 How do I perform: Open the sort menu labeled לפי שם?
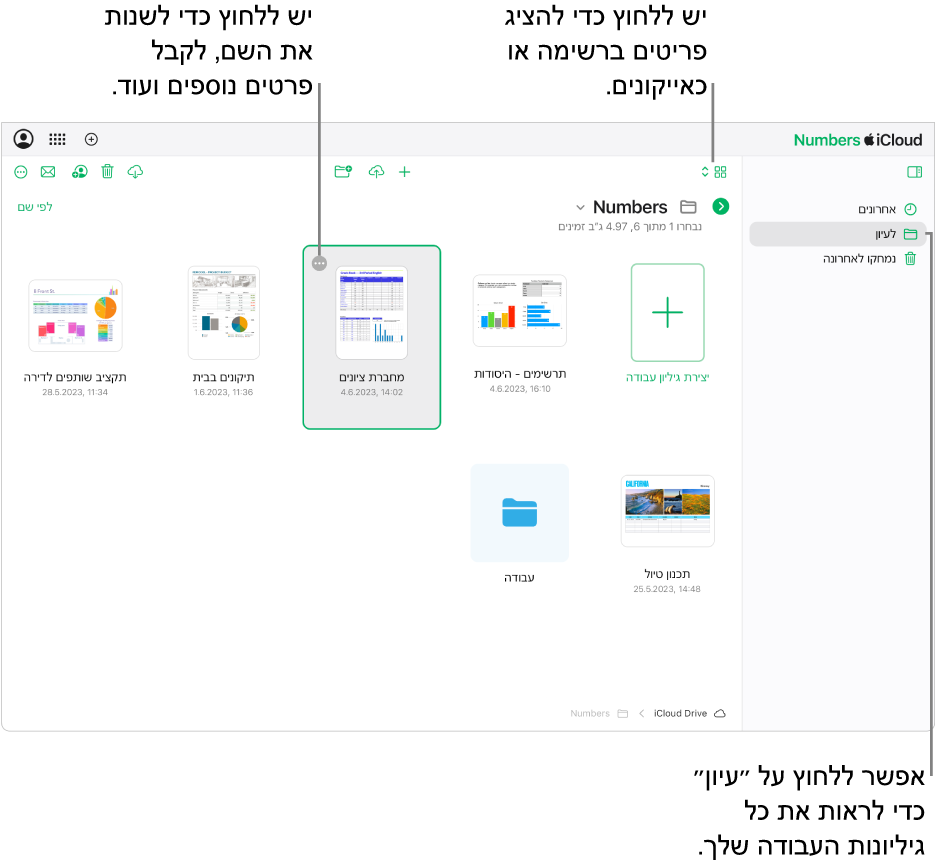point(35,207)
